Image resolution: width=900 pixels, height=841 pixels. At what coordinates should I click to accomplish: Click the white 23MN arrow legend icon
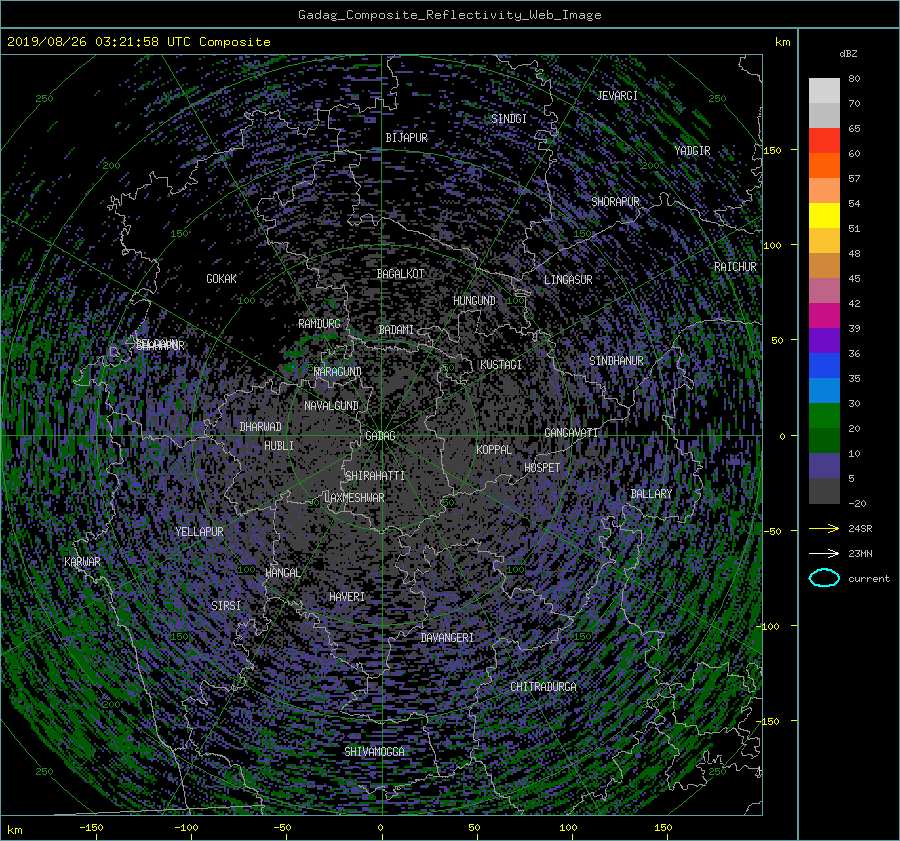(x=824, y=553)
